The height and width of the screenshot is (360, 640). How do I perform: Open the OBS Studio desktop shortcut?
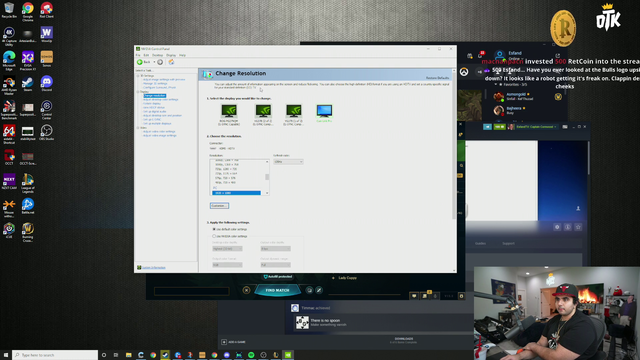tap(47, 132)
